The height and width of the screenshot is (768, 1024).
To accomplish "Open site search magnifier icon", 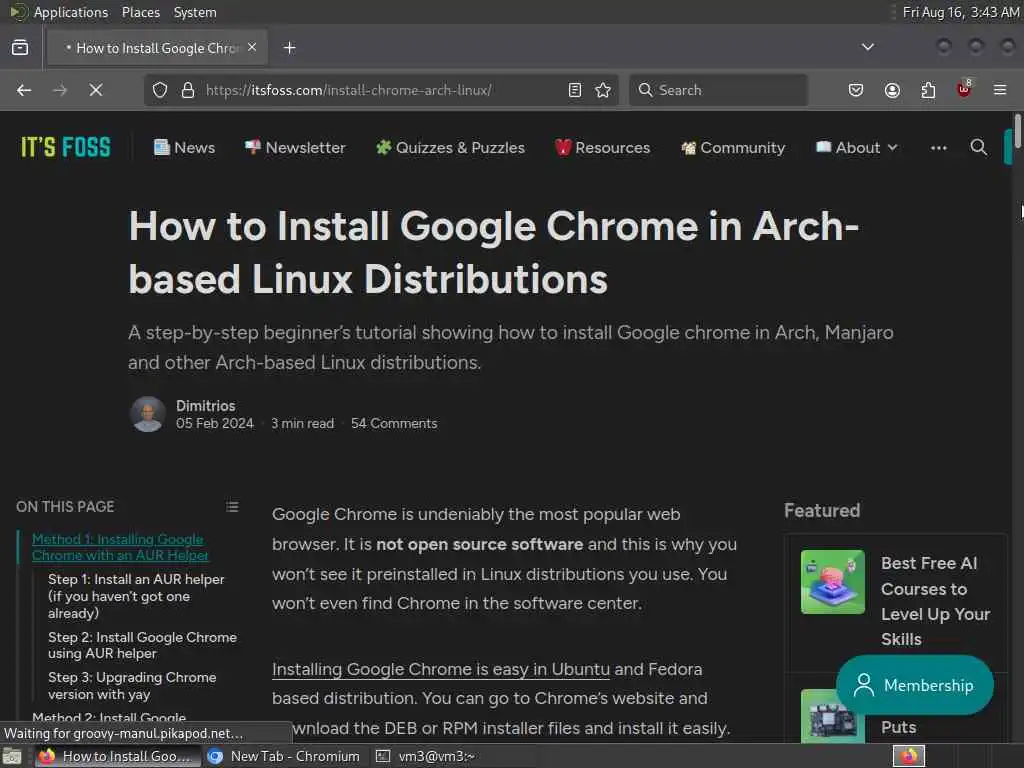I will (978, 148).
